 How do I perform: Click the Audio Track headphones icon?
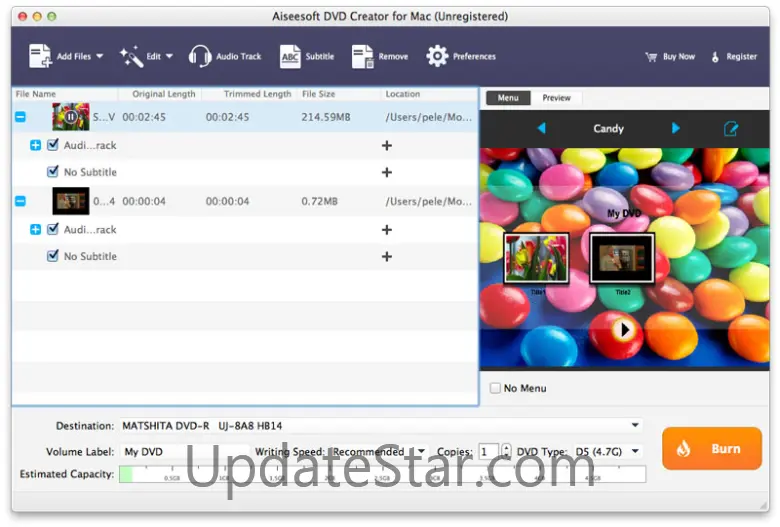(x=200, y=56)
